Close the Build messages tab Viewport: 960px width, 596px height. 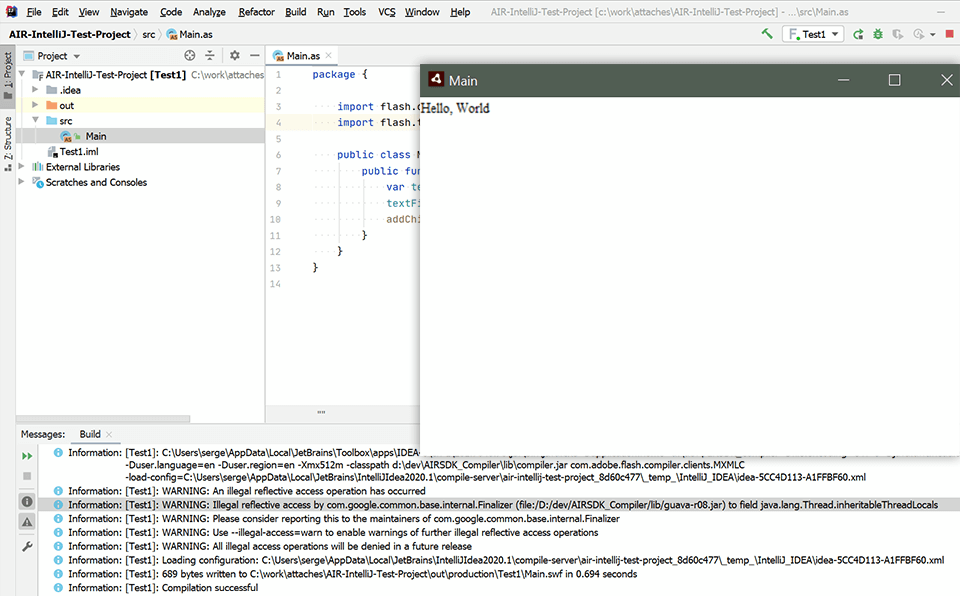coord(109,434)
